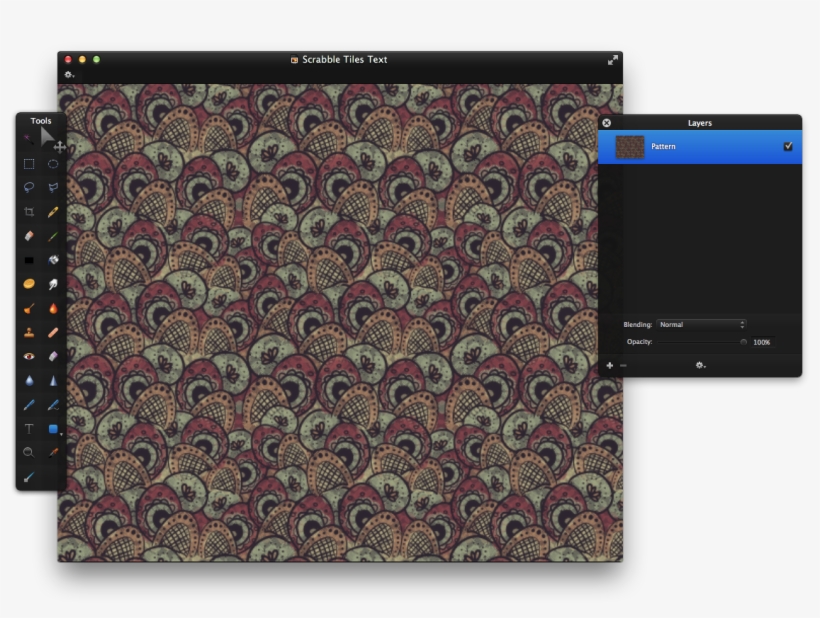This screenshot has height=618, width=820.
Task: Open the gear menu under the title bar
Action: tap(69, 74)
